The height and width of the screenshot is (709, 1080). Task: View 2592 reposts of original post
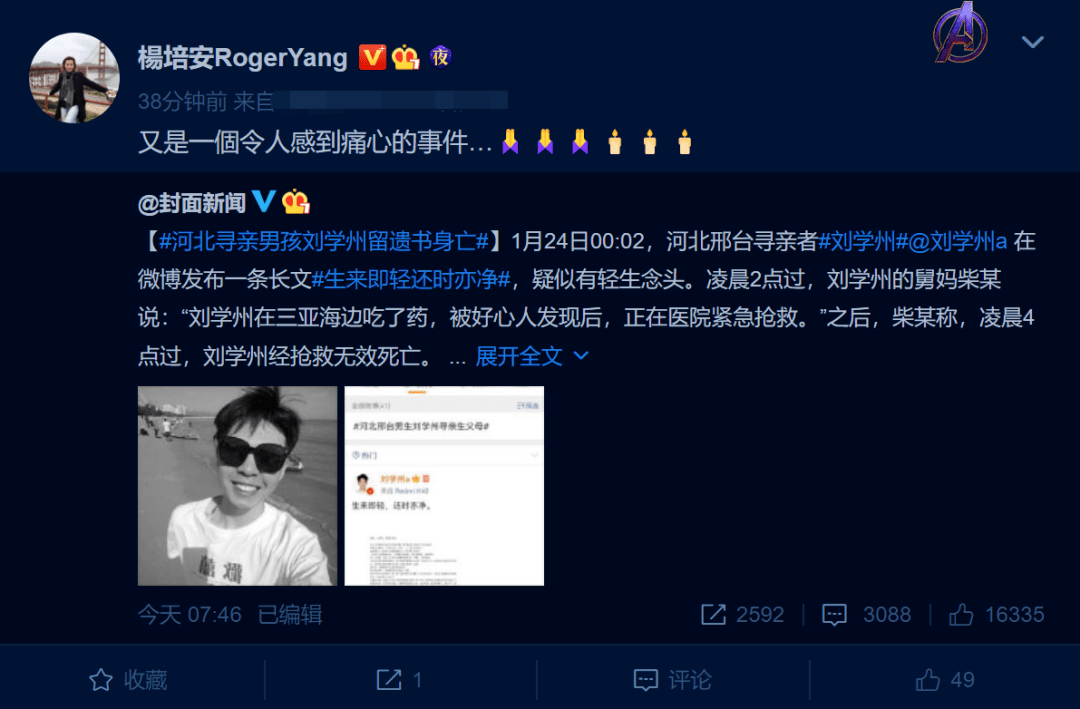point(742,615)
